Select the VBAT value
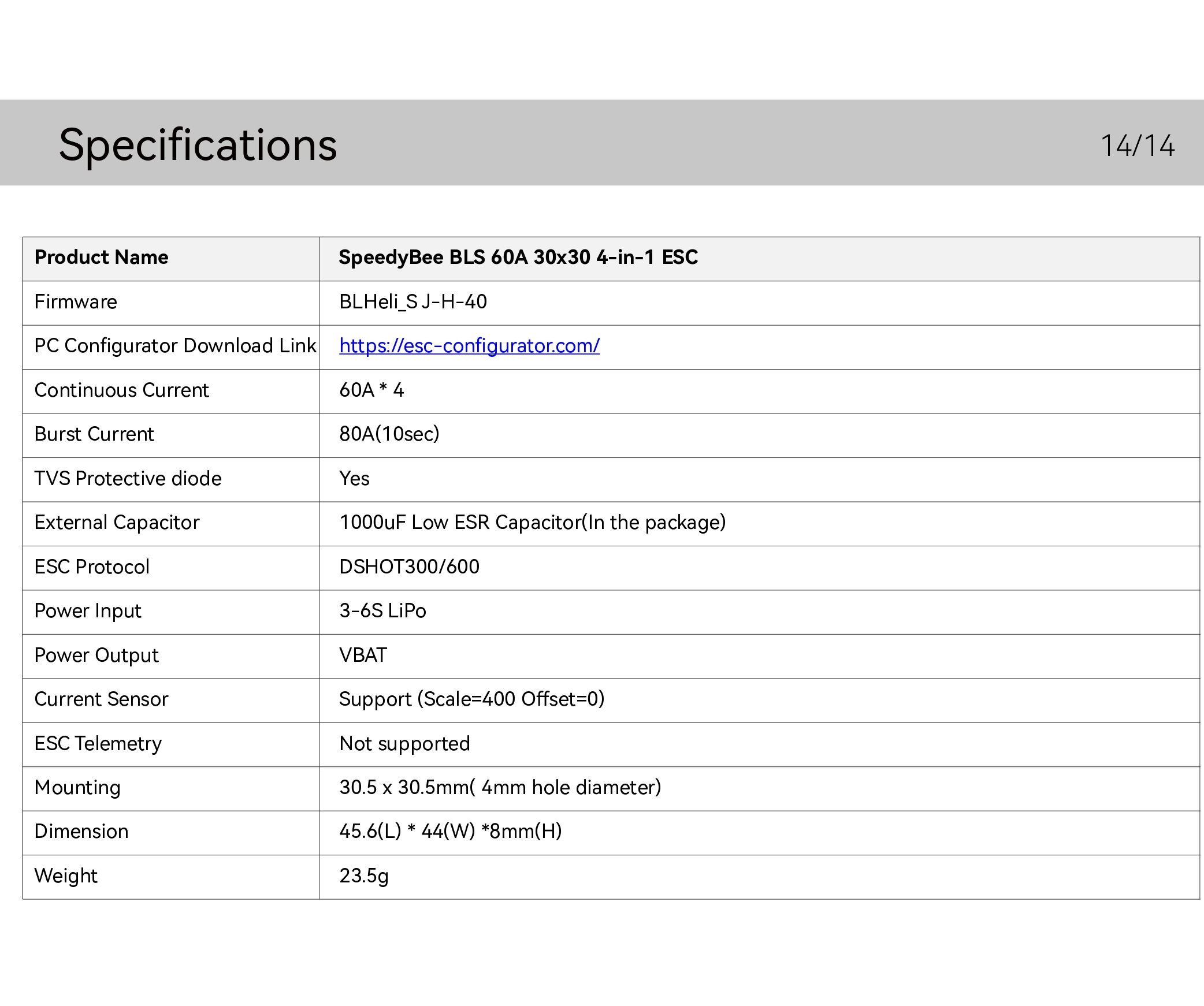Screen dimensions: 1204x1006 tap(363, 655)
